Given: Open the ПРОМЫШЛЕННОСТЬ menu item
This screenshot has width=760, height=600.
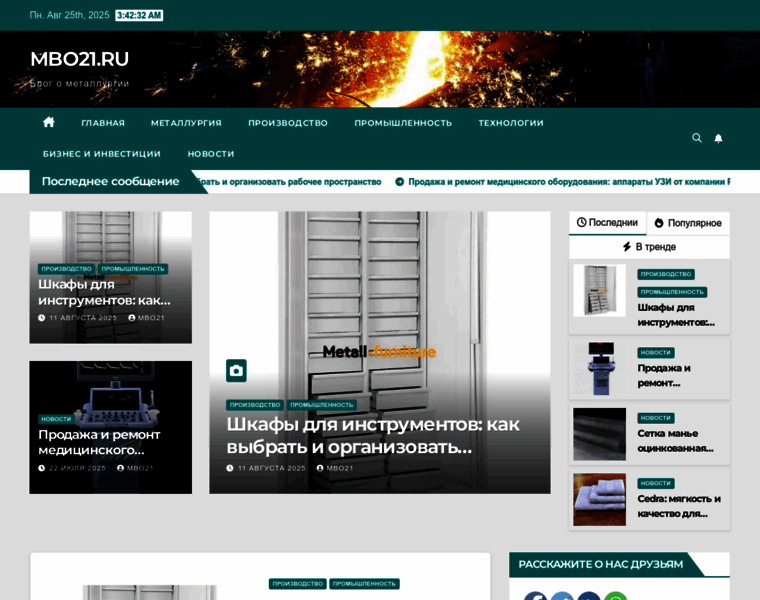Looking at the screenshot, I should point(403,123).
